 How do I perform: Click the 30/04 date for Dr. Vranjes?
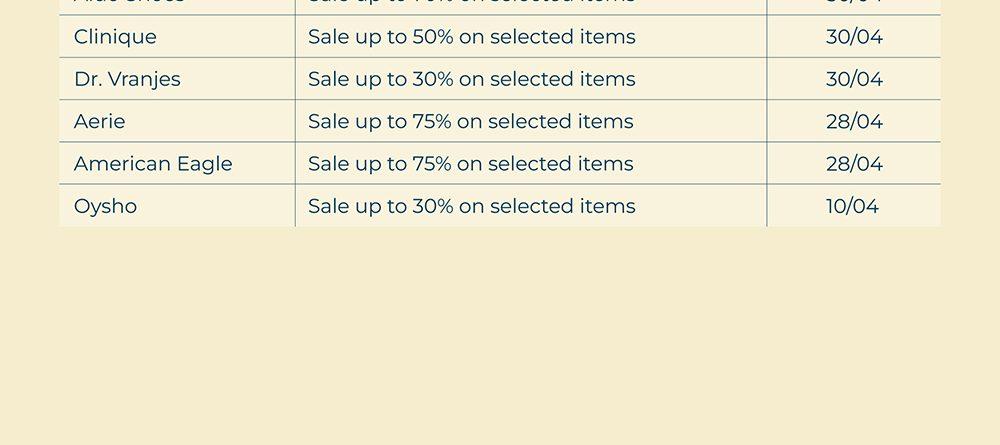[x=854, y=79]
